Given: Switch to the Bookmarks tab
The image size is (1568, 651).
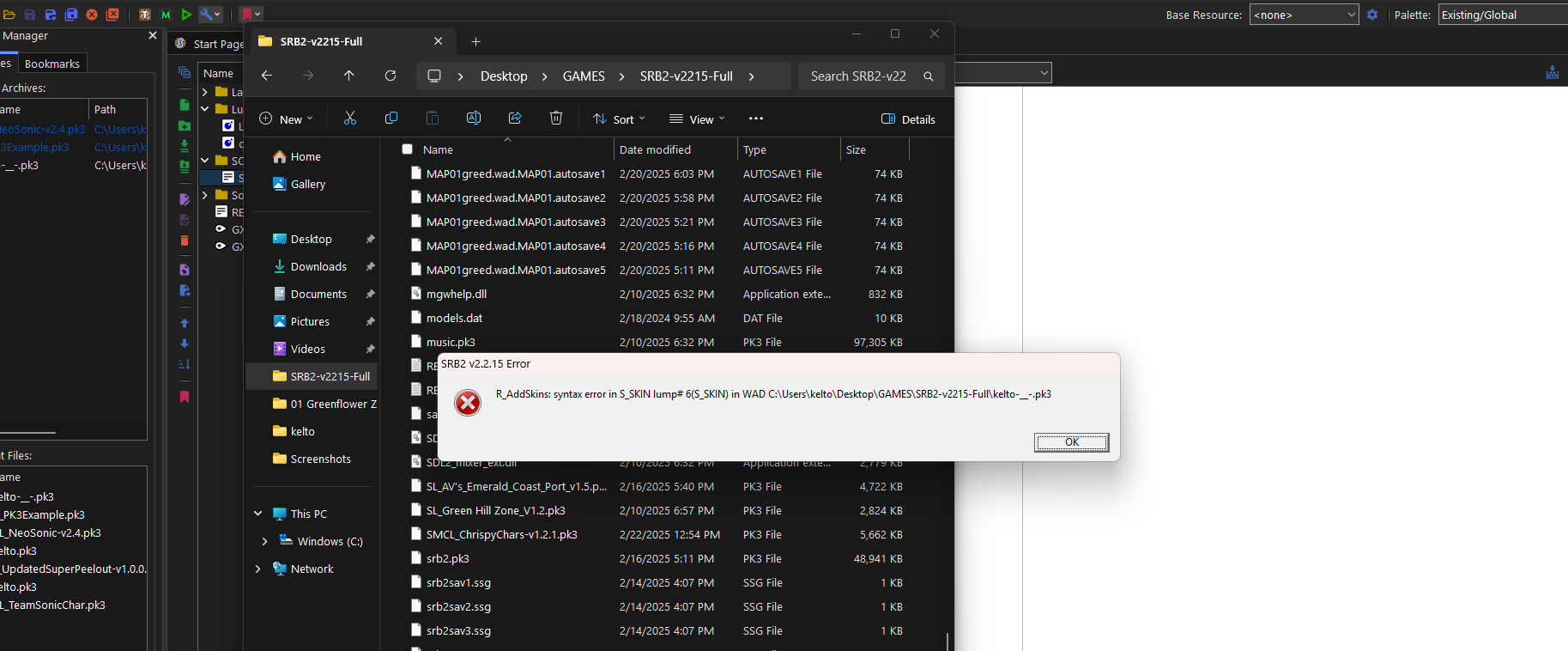Looking at the screenshot, I should [52, 64].
